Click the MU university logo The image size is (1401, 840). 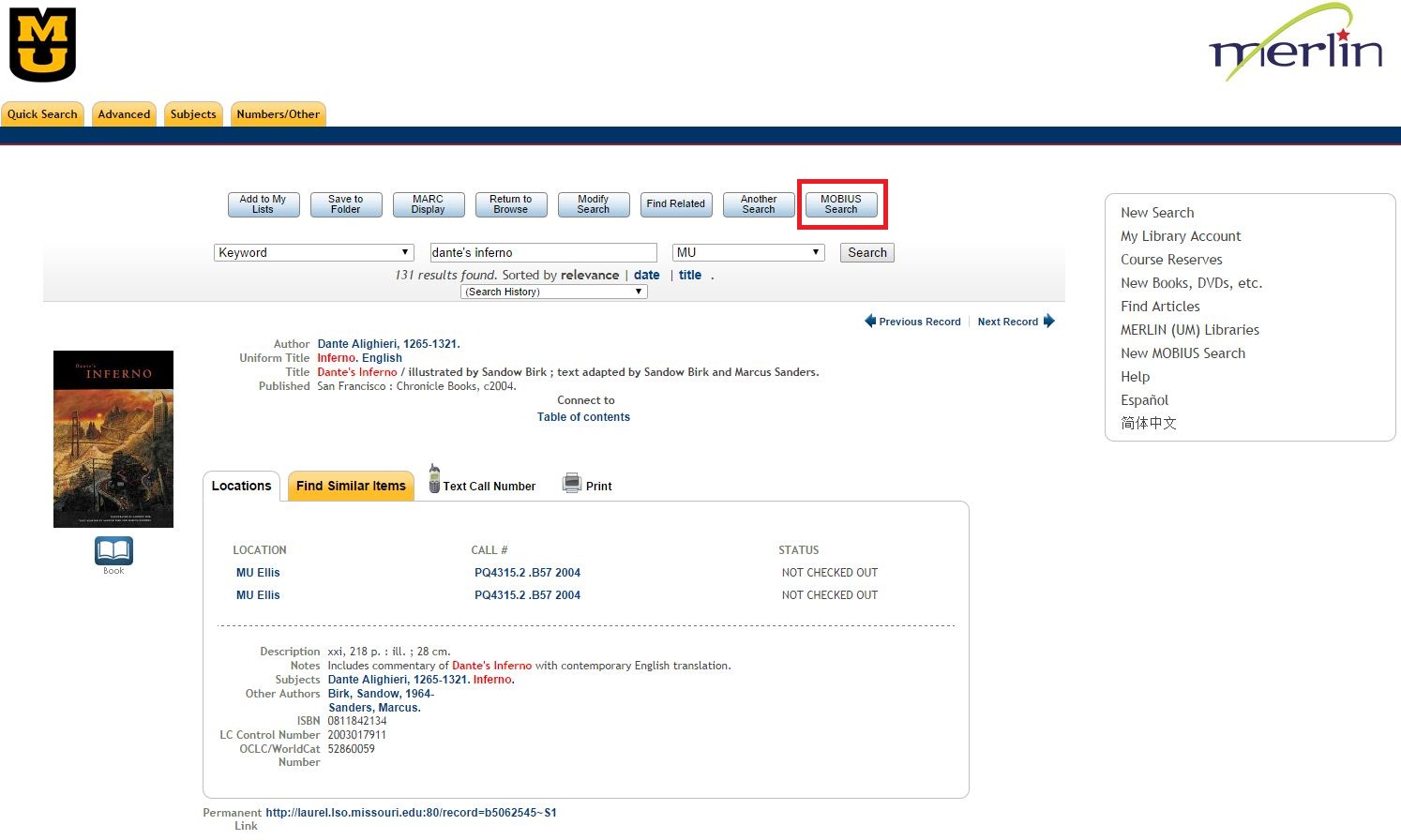(x=42, y=45)
